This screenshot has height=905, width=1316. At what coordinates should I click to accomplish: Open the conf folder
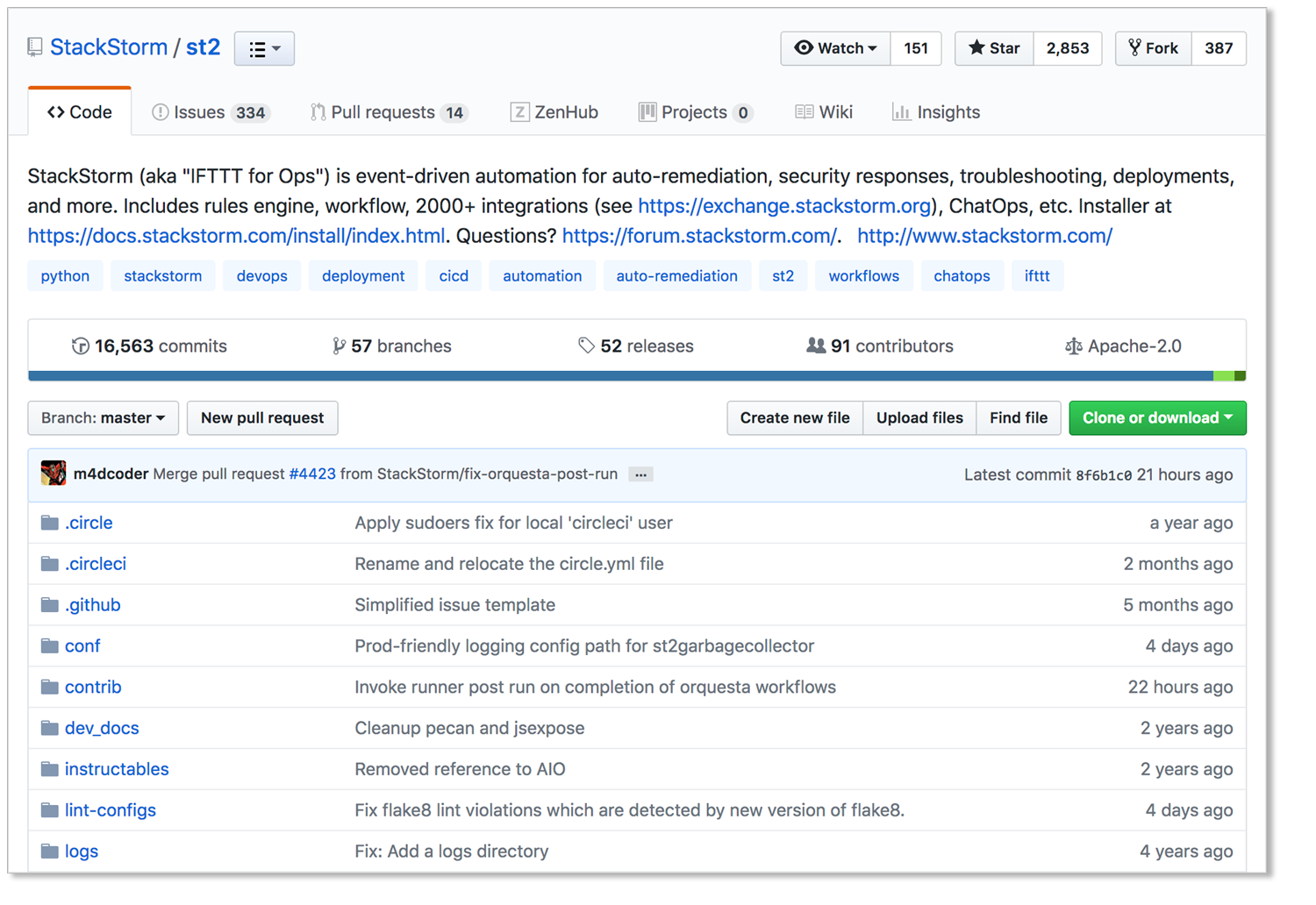82,646
